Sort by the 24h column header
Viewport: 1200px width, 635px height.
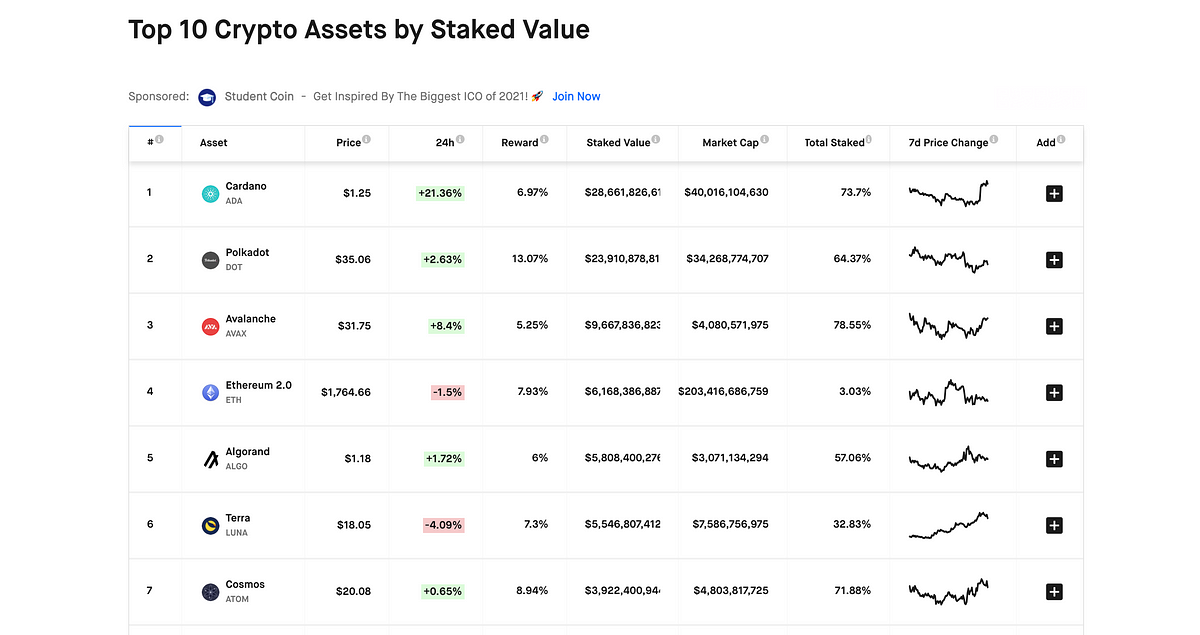pos(445,143)
